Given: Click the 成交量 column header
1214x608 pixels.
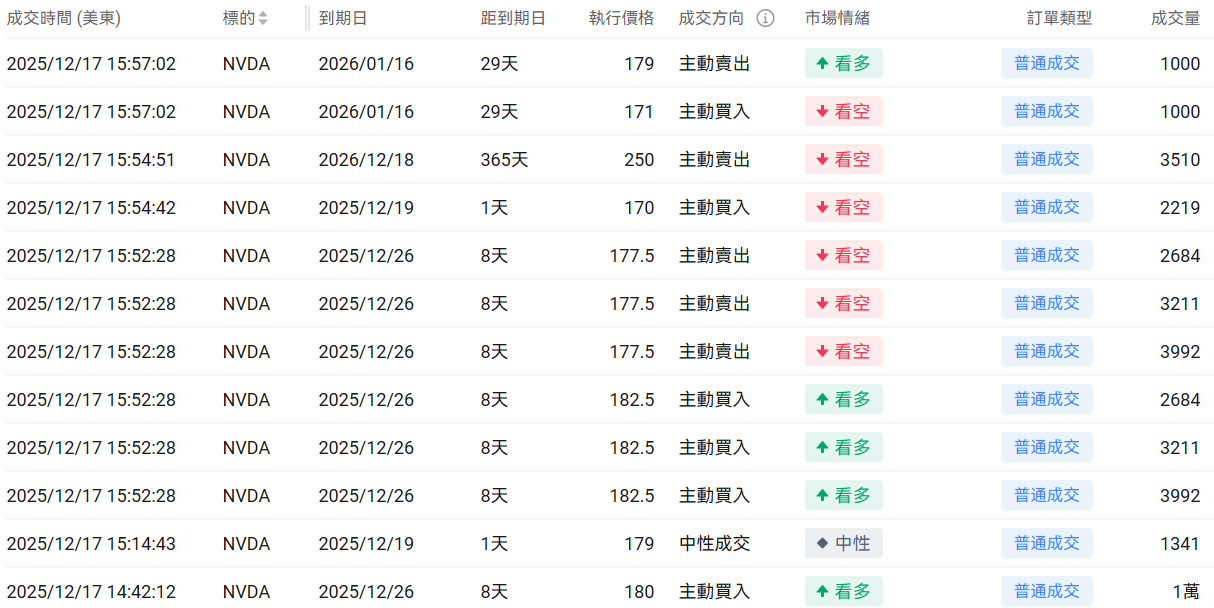Looking at the screenshot, I should (x=1175, y=18).
